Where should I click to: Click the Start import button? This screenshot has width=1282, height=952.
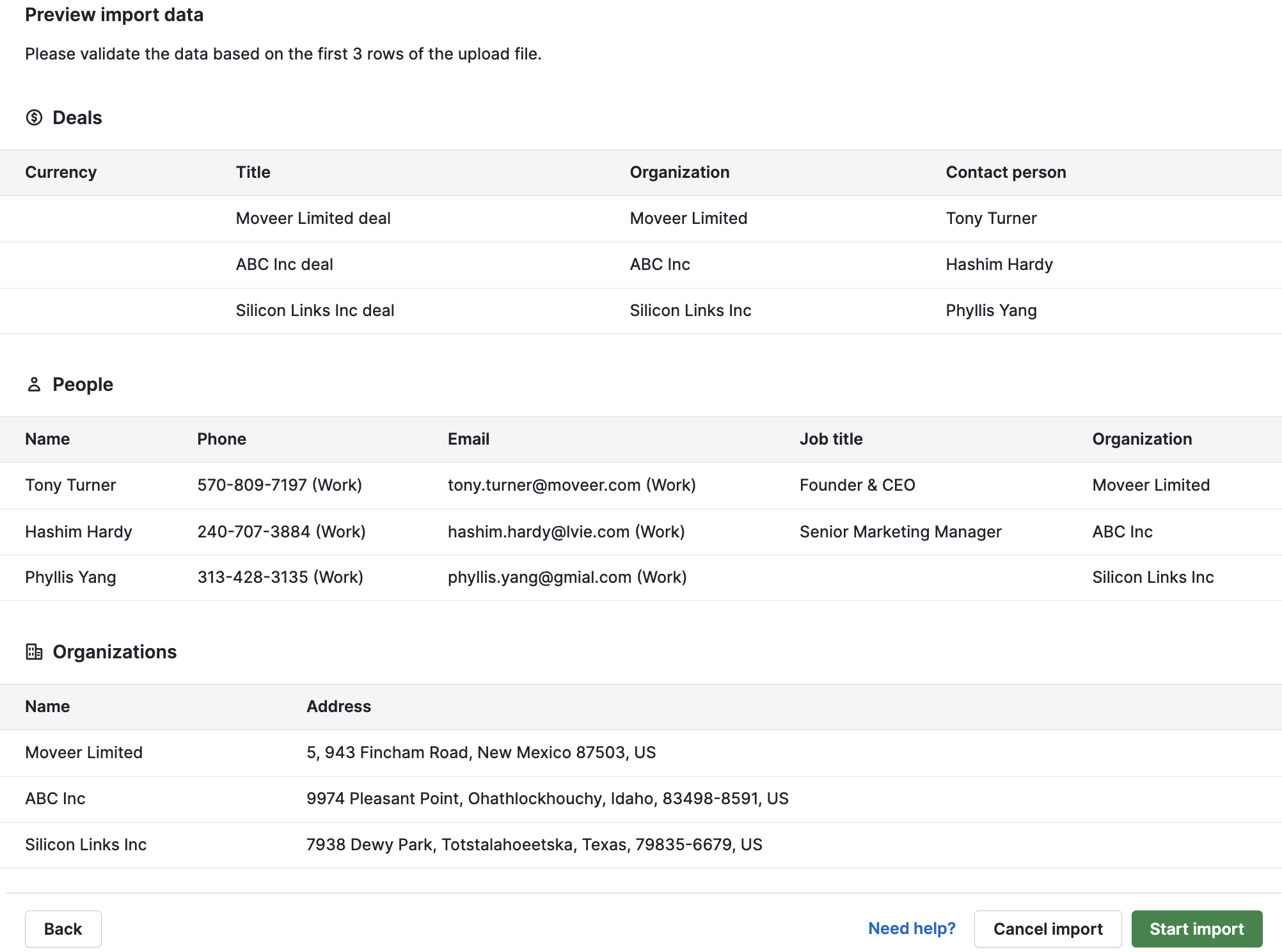point(1196,928)
